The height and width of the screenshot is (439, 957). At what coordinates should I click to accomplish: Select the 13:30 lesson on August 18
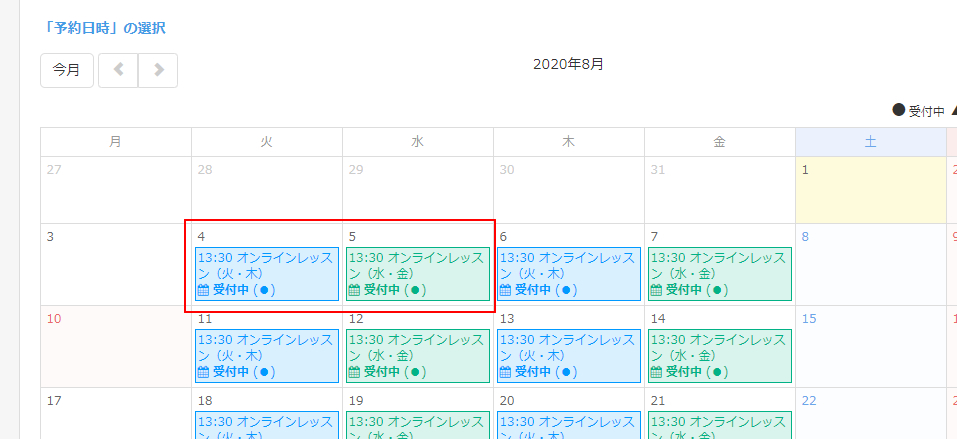point(266,426)
